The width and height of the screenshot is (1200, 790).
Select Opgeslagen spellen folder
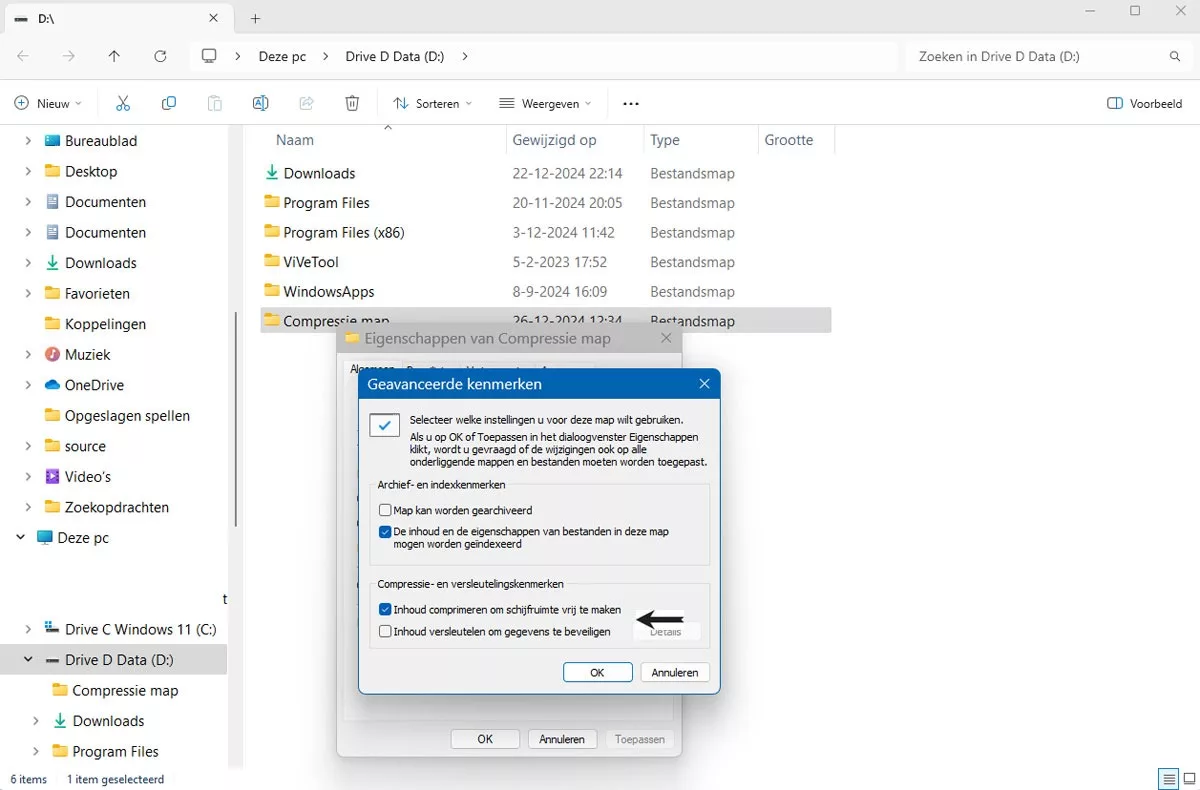click(x=127, y=415)
